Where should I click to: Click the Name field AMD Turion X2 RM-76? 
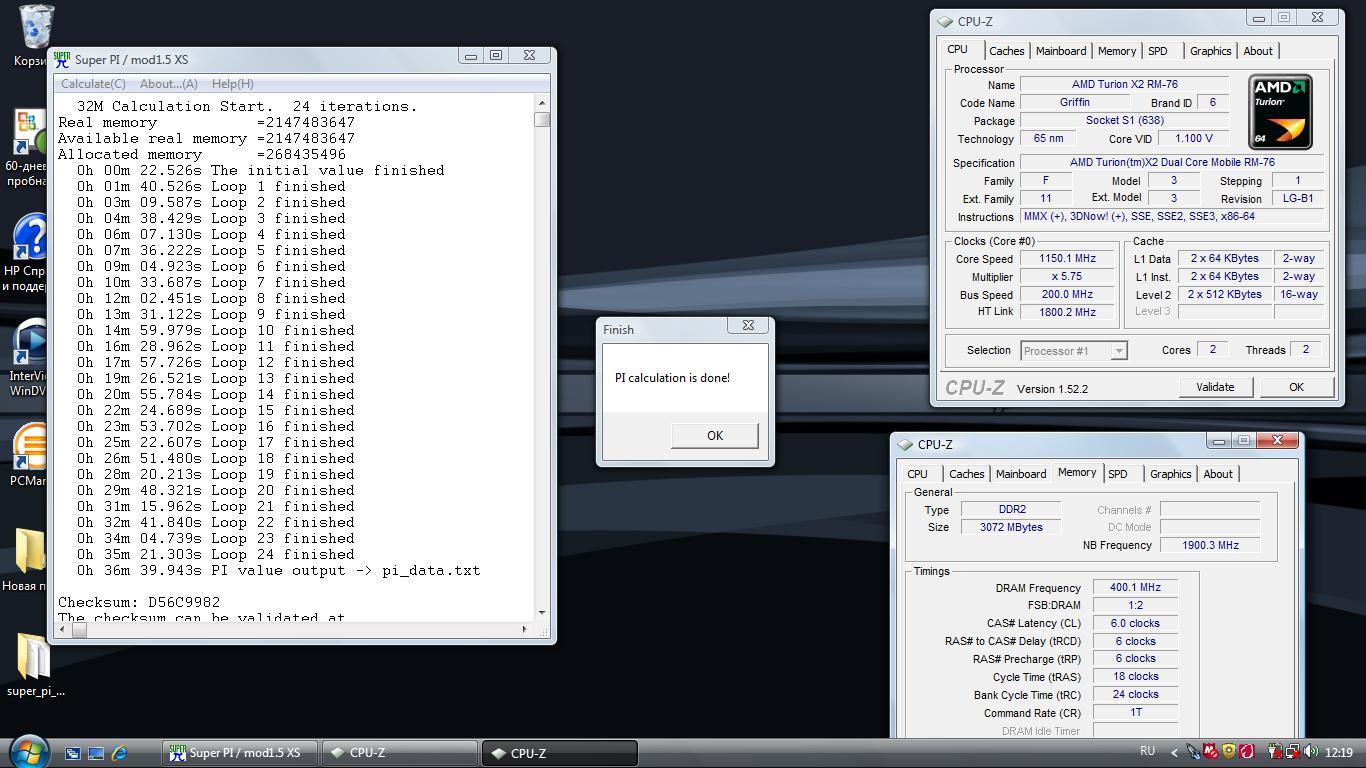[x=1124, y=85]
